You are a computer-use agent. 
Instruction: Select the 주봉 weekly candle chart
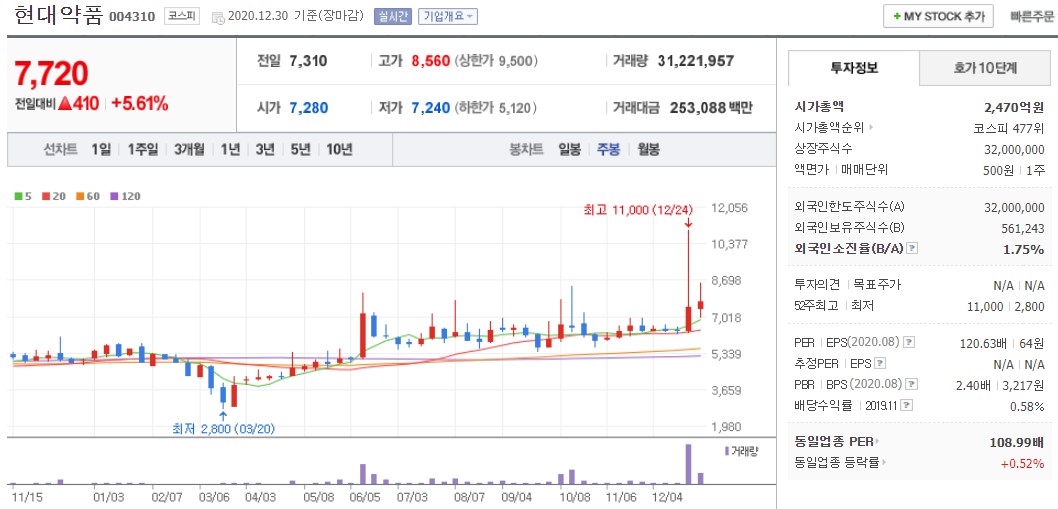(609, 149)
